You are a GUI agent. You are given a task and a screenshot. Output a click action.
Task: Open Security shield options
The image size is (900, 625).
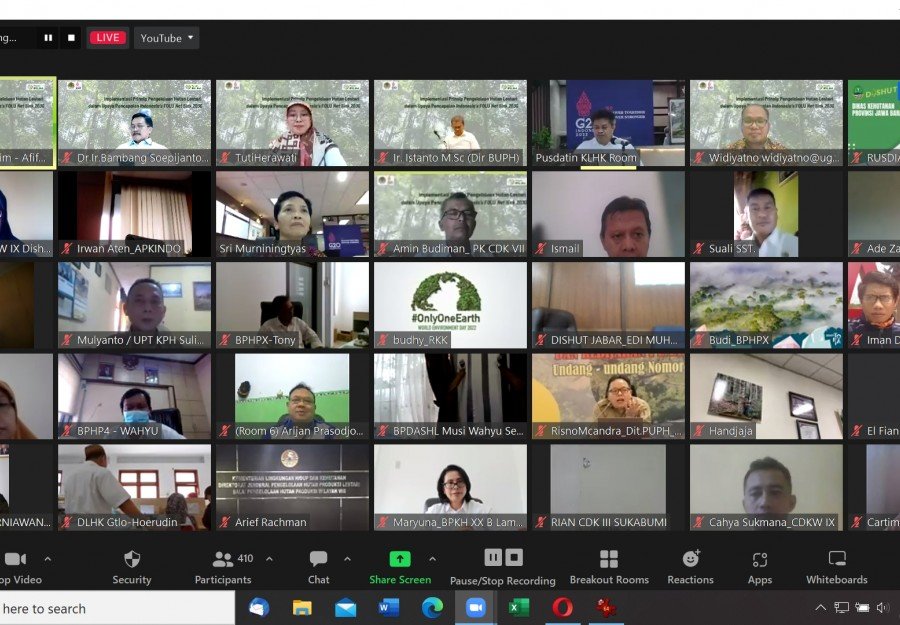pyautogui.click(x=132, y=568)
